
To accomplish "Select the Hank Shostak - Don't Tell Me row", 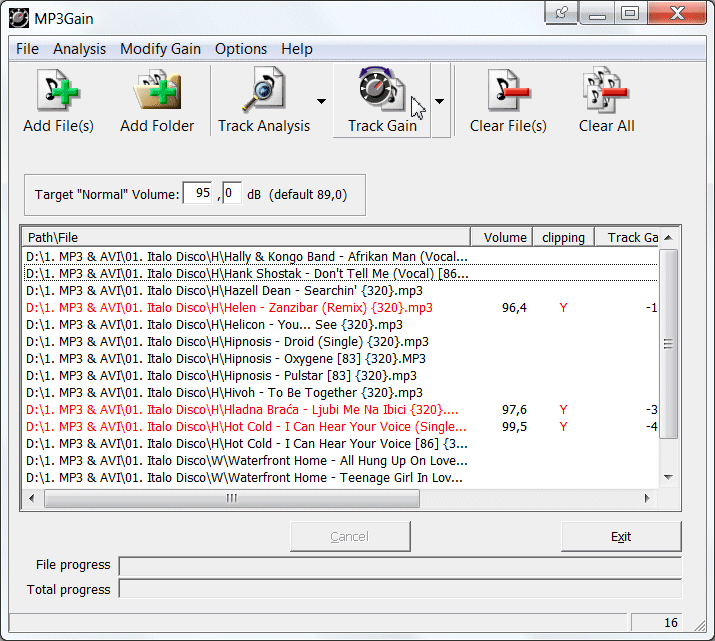I will (341, 274).
